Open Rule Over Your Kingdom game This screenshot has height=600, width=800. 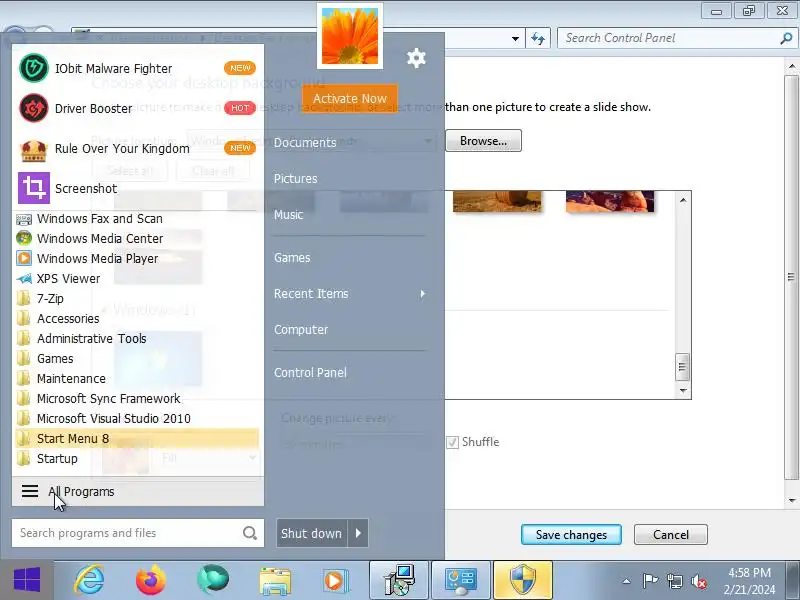pos(138,148)
